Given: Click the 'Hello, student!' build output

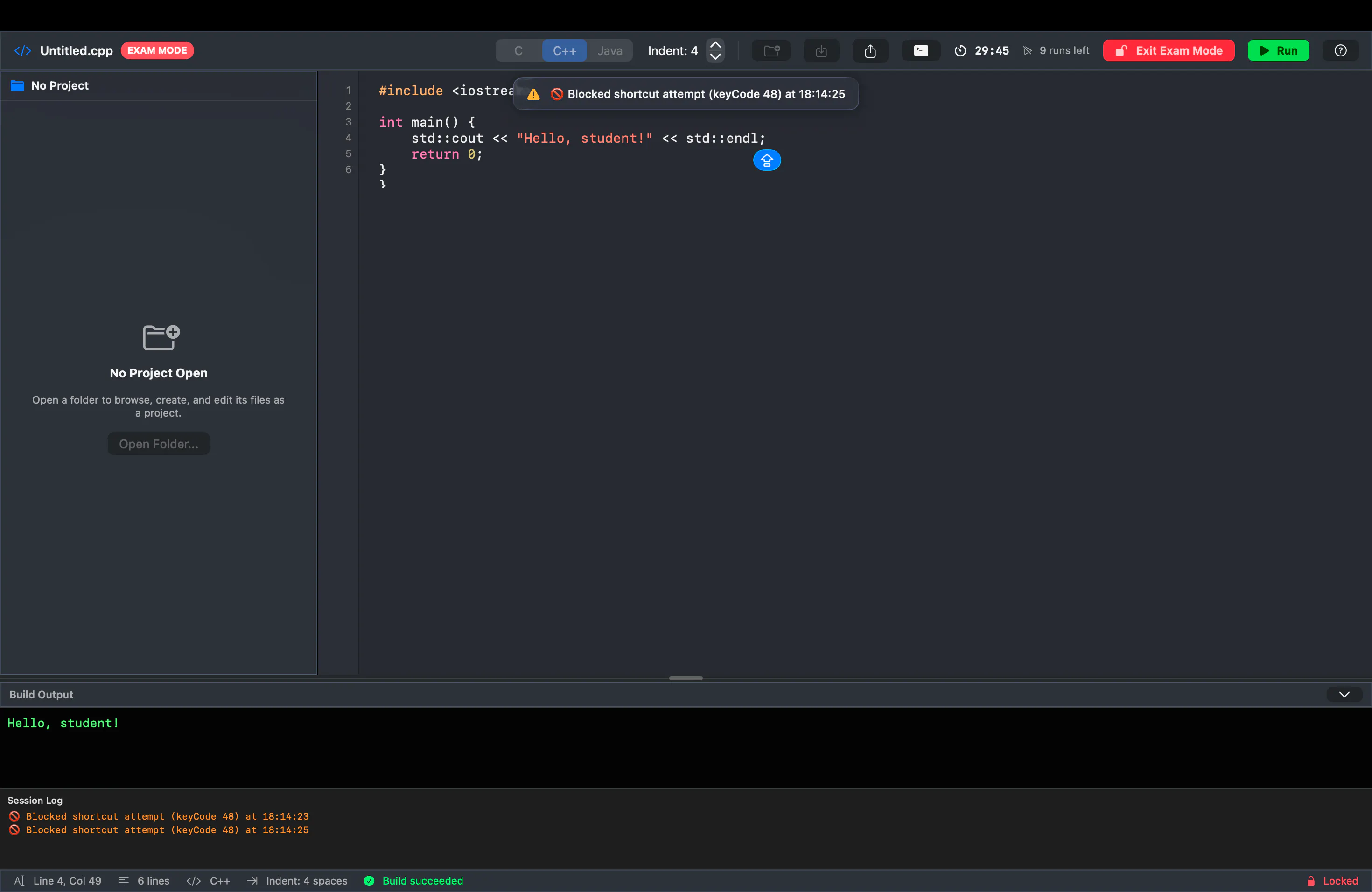Looking at the screenshot, I should (x=63, y=723).
